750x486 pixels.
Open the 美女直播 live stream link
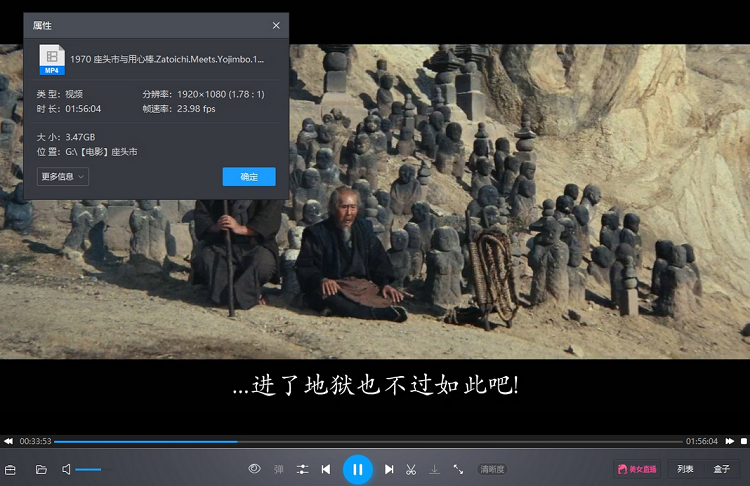tap(637, 469)
